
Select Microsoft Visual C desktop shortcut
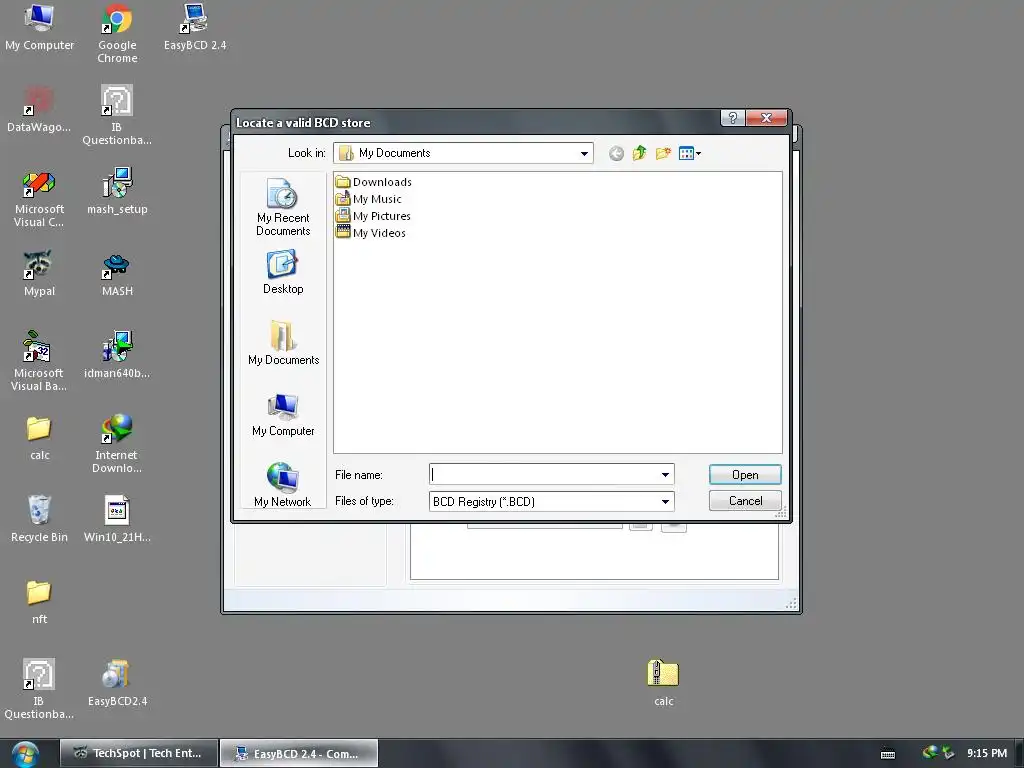39,198
